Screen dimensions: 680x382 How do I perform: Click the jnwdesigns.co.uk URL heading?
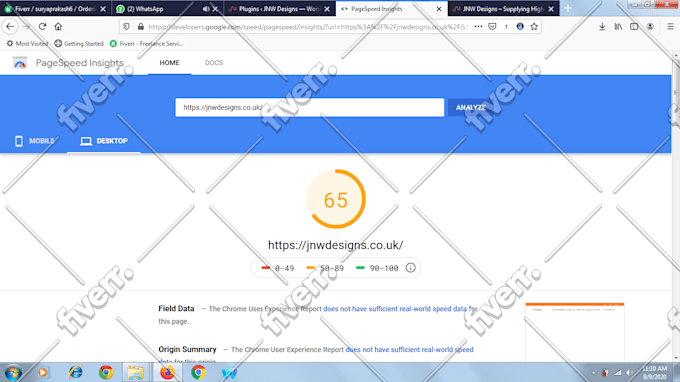pos(335,245)
